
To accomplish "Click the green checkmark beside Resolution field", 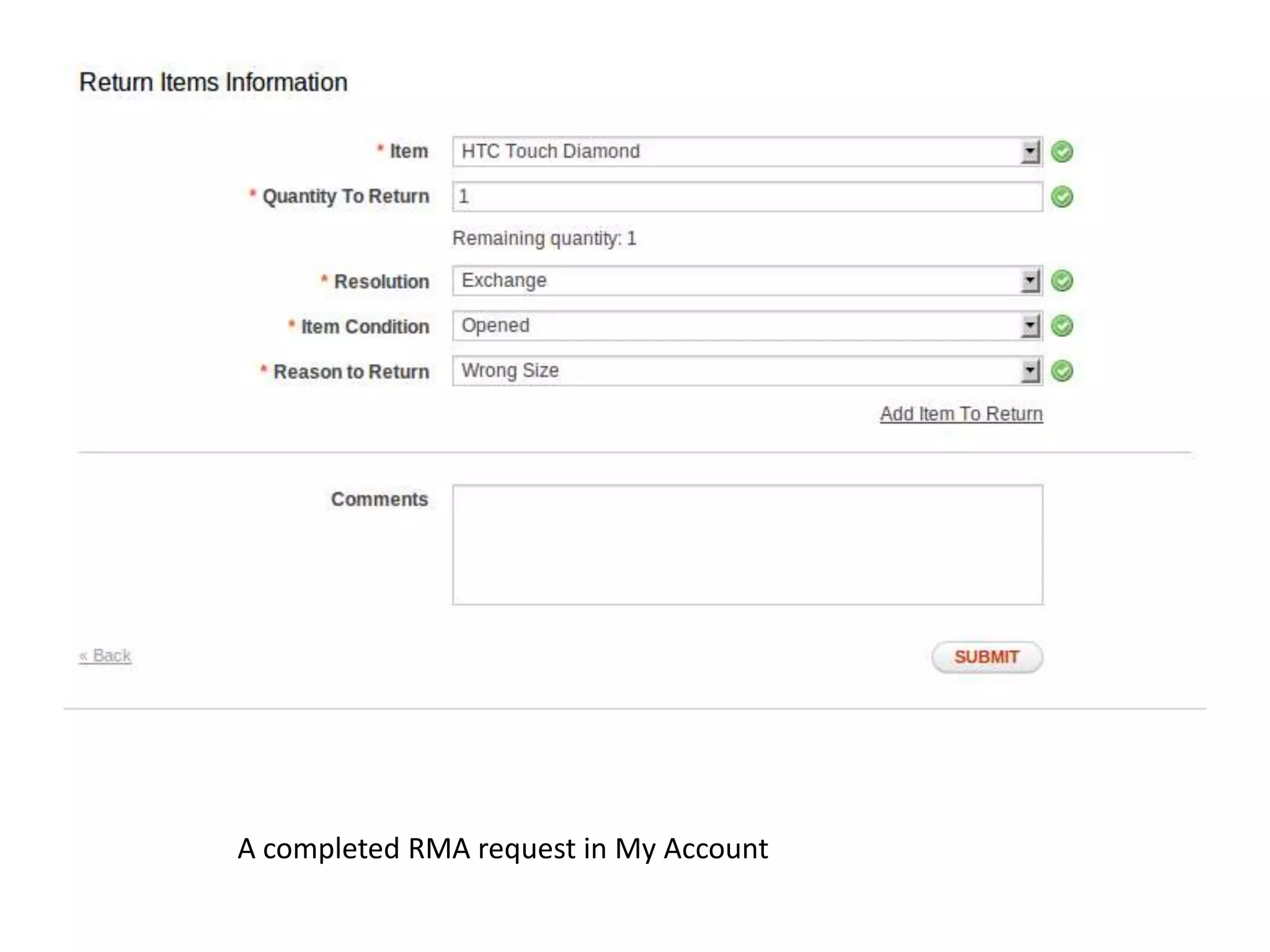I will point(1062,281).
